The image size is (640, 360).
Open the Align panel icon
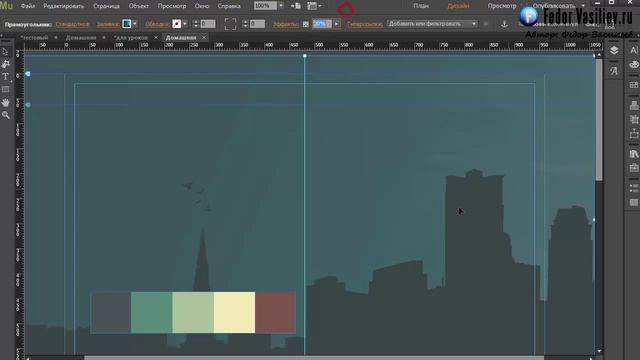pos(633,105)
